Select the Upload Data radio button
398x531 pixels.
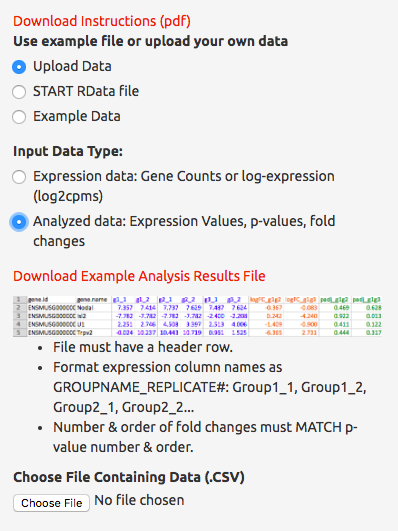(x=19, y=67)
